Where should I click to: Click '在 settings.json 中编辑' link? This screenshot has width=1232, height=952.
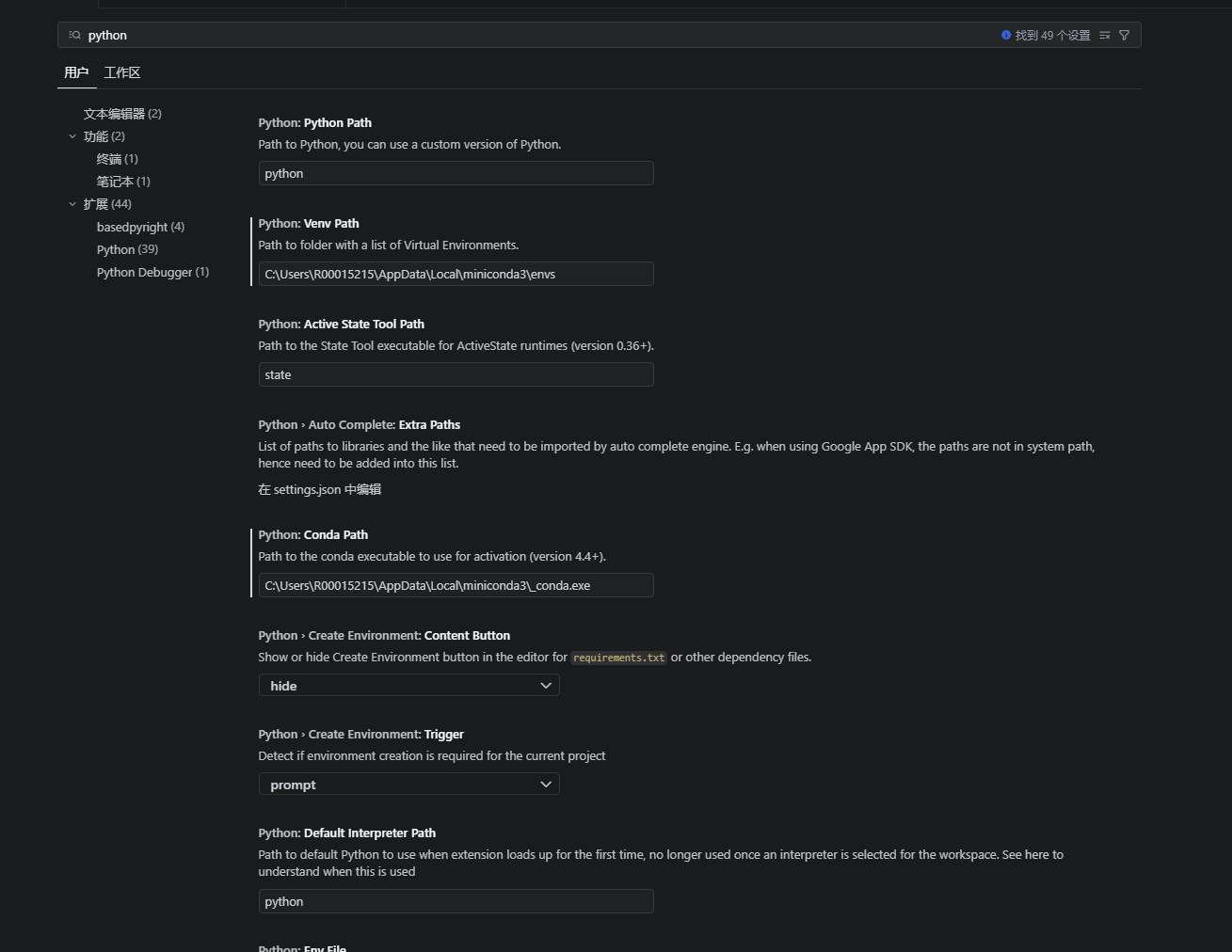tap(320, 489)
